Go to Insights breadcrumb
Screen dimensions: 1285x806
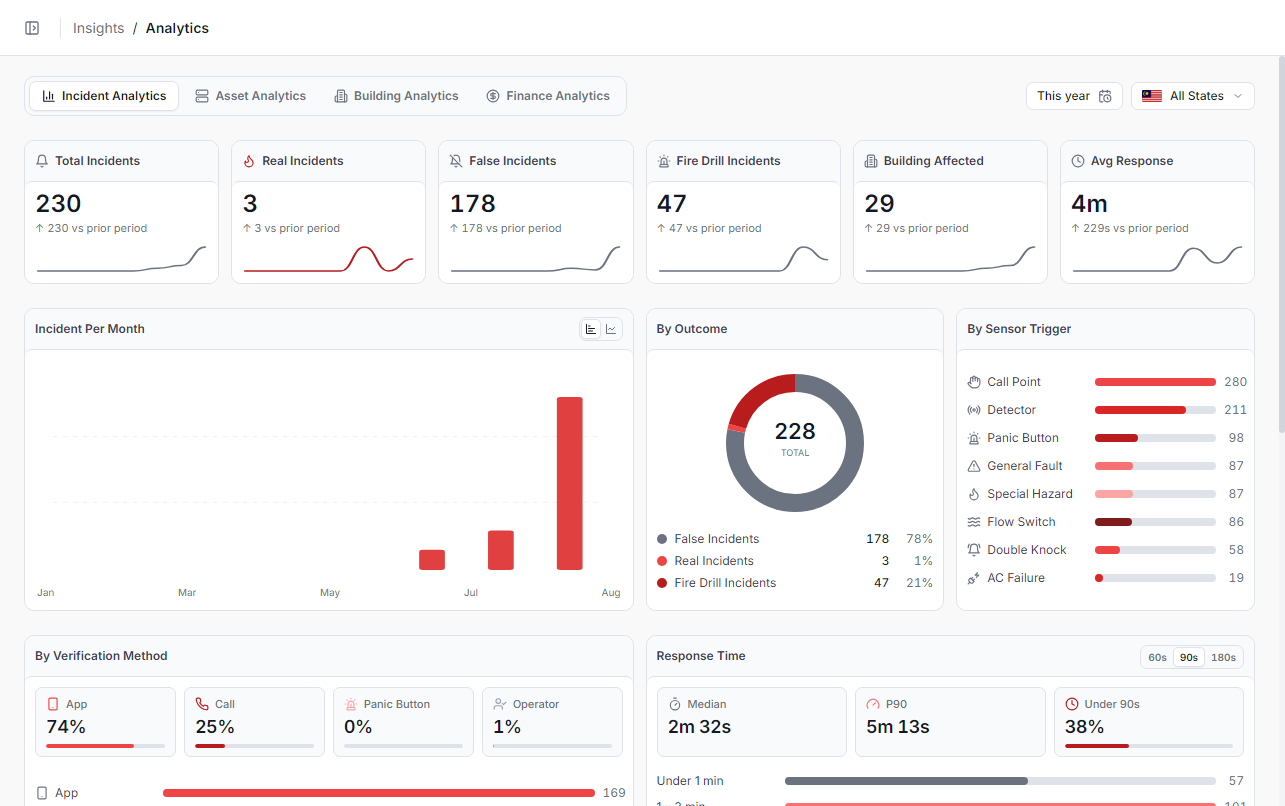point(98,28)
